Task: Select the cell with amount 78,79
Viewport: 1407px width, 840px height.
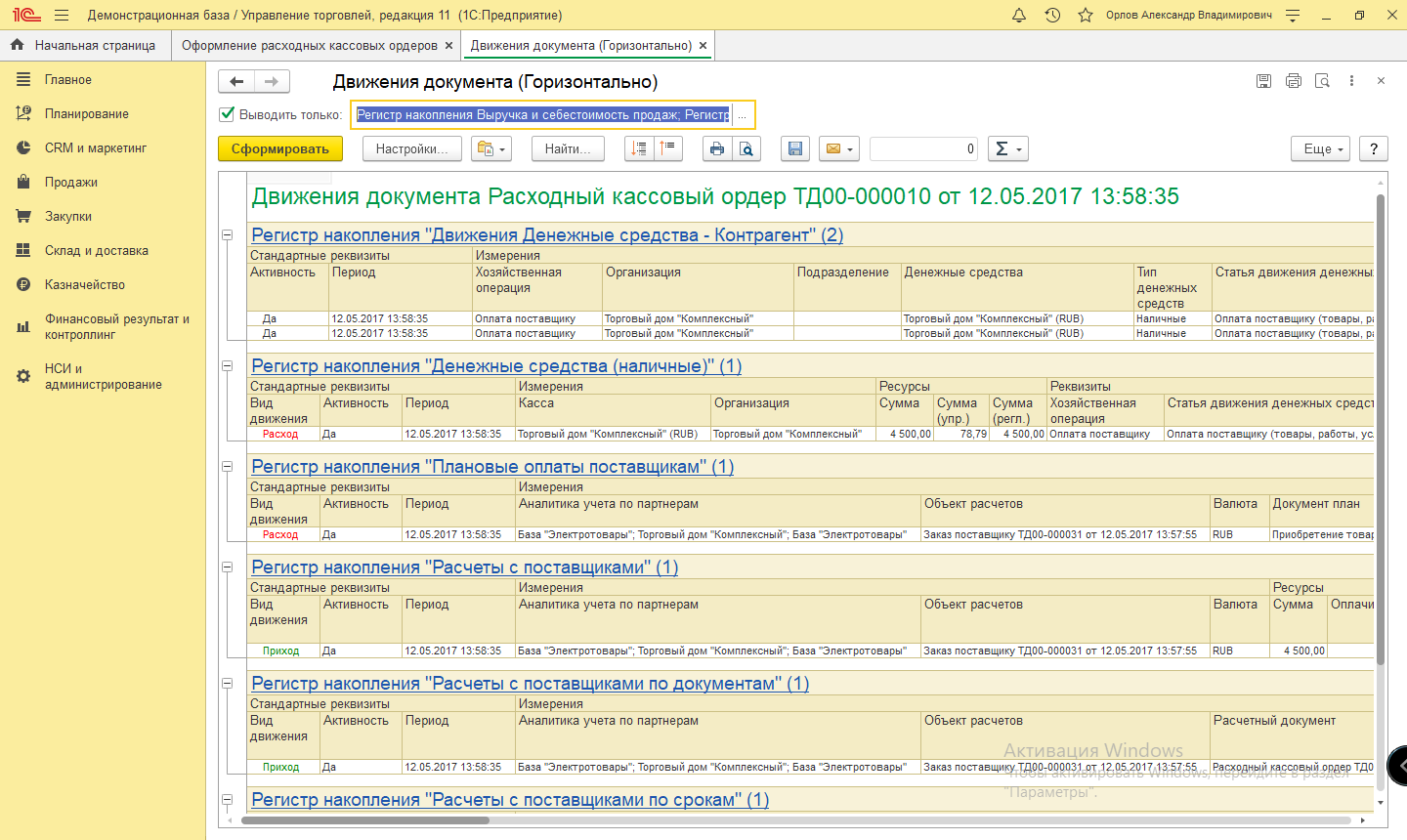Action: [x=961, y=434]
